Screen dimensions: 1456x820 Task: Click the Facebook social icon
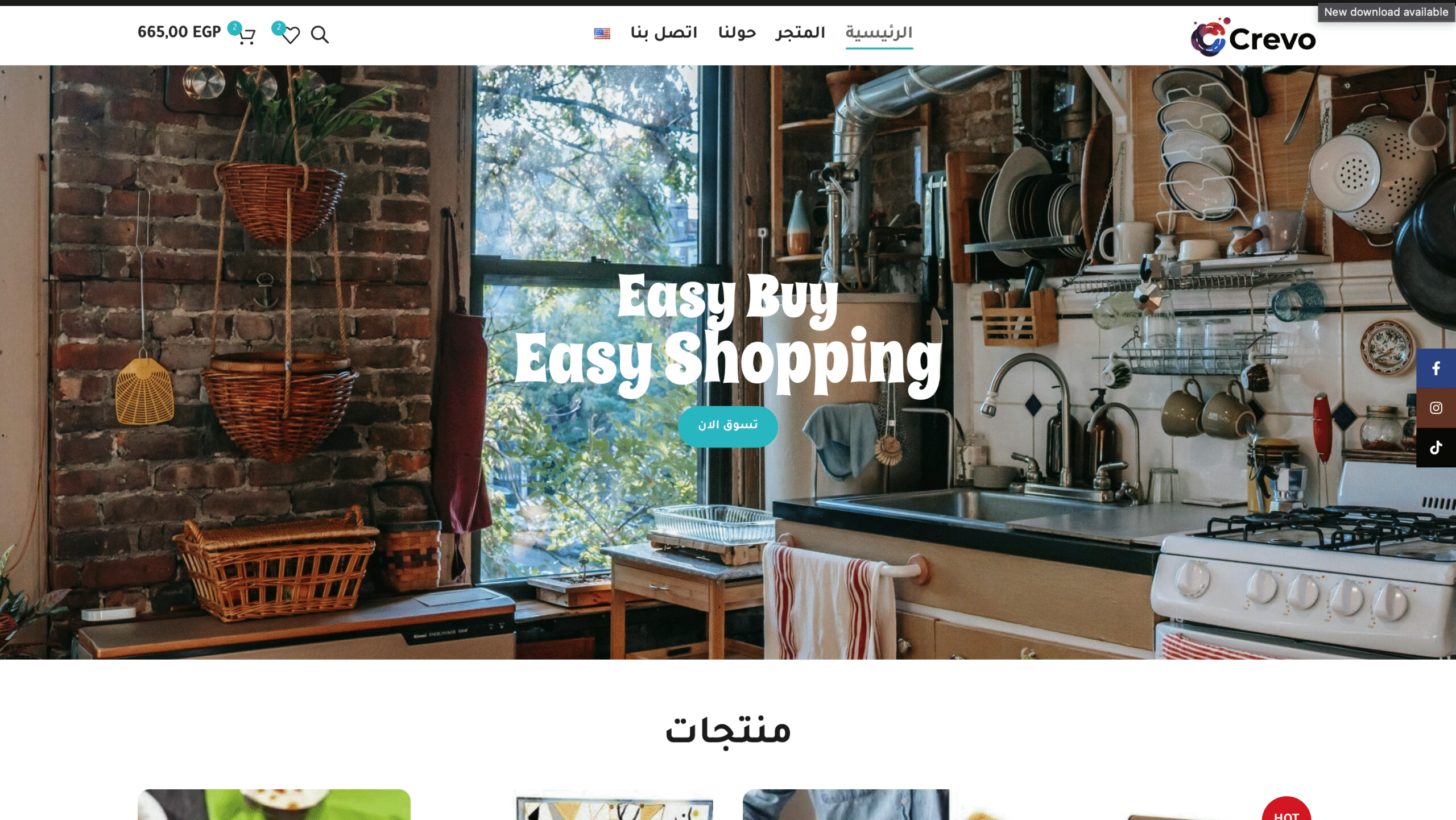click(1436, 368)
